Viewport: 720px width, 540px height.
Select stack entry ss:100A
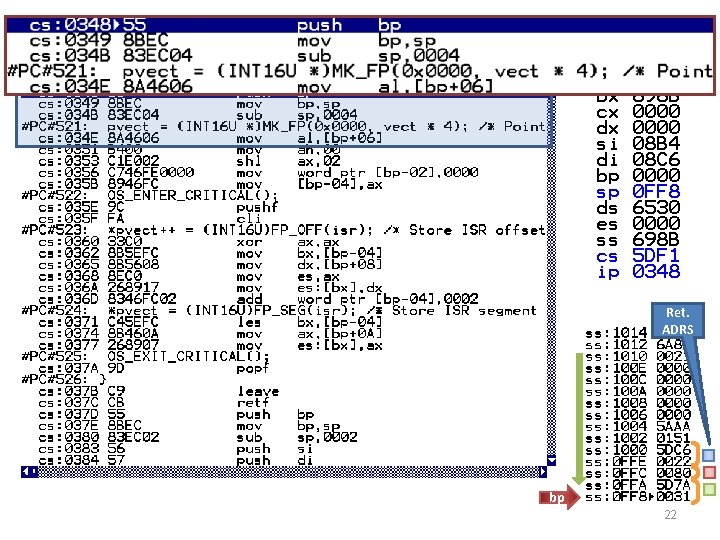(x=638, y=391)
